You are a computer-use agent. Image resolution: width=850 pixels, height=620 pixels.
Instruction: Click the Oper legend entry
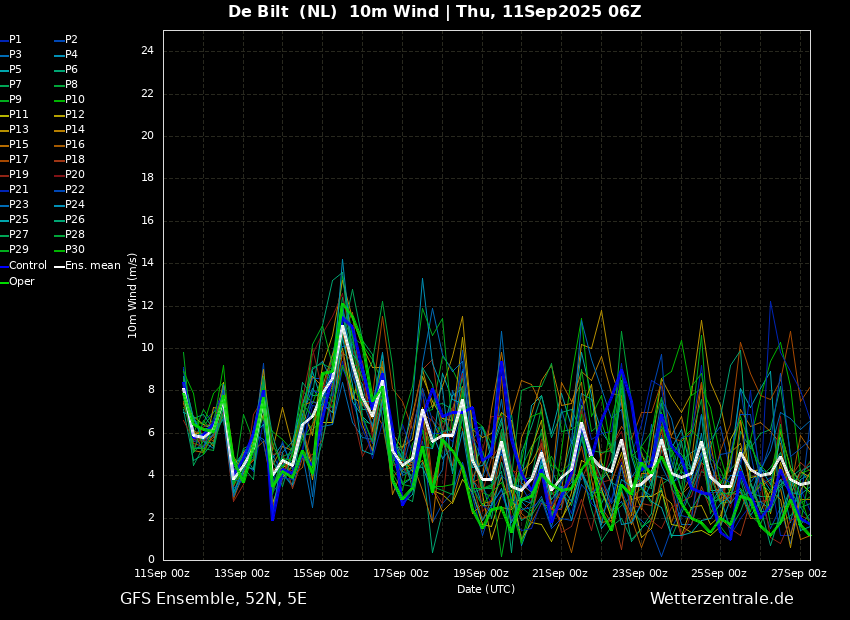tap(17, 282)
